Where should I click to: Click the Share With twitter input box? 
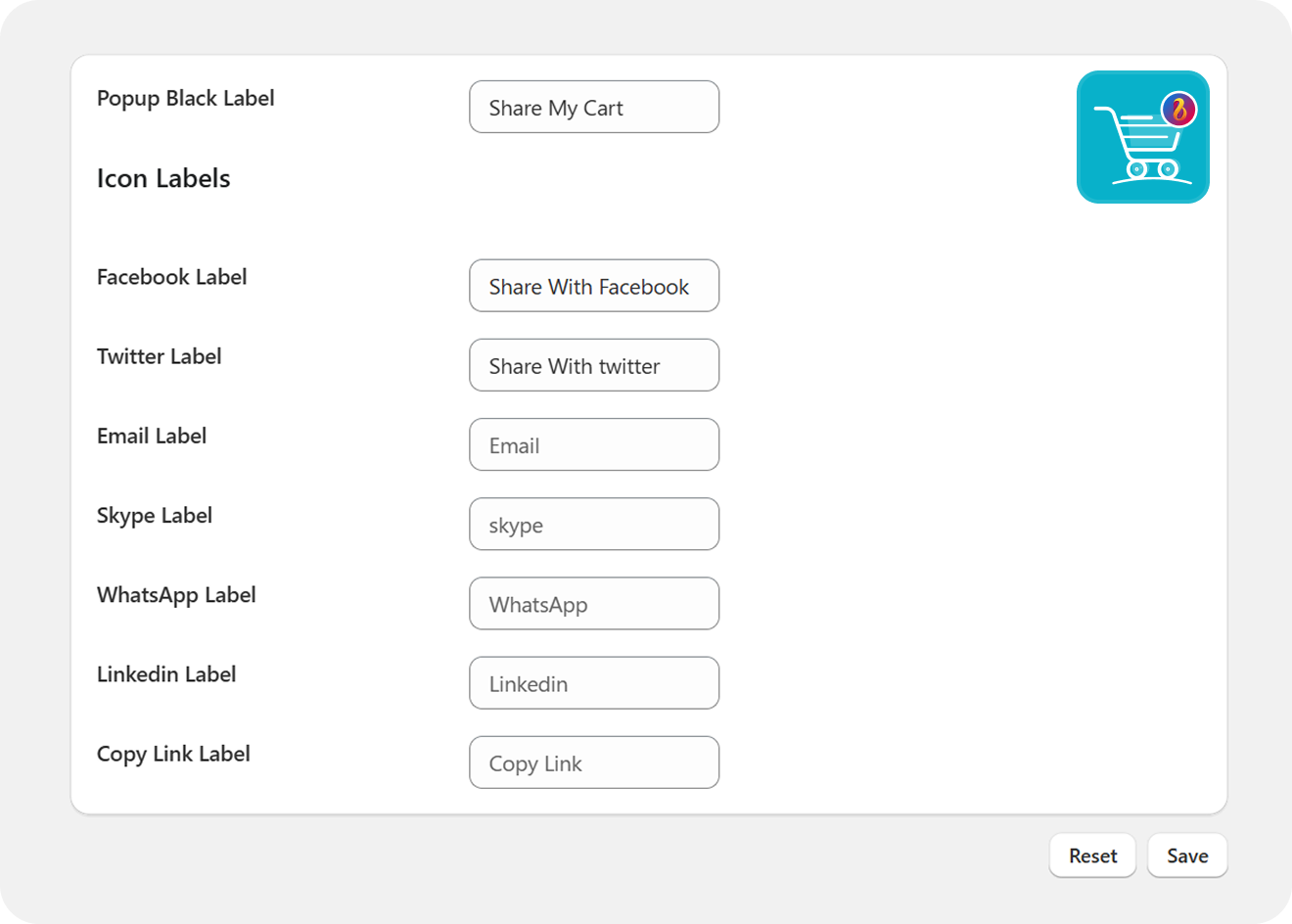pos(593,365)
